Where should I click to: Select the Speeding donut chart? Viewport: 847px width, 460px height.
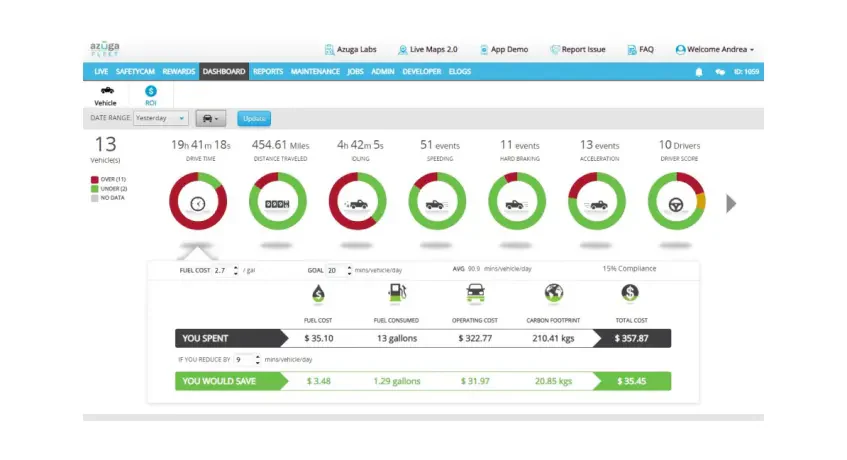[x=437, y=202]
